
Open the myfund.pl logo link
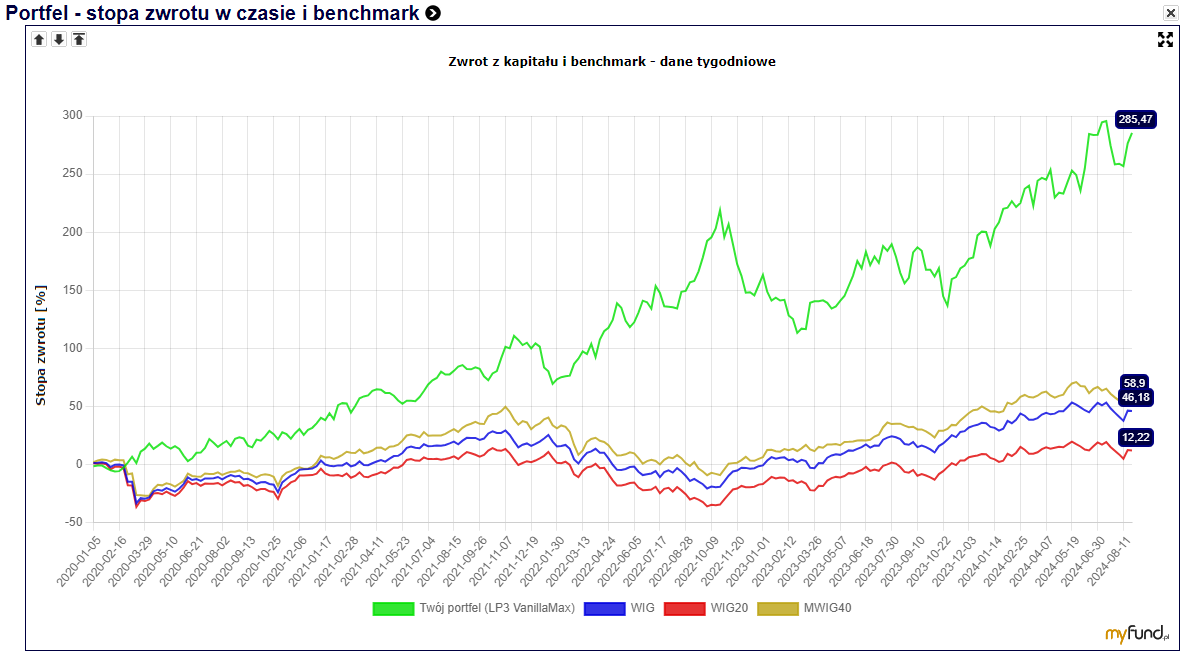[1138, 633]
